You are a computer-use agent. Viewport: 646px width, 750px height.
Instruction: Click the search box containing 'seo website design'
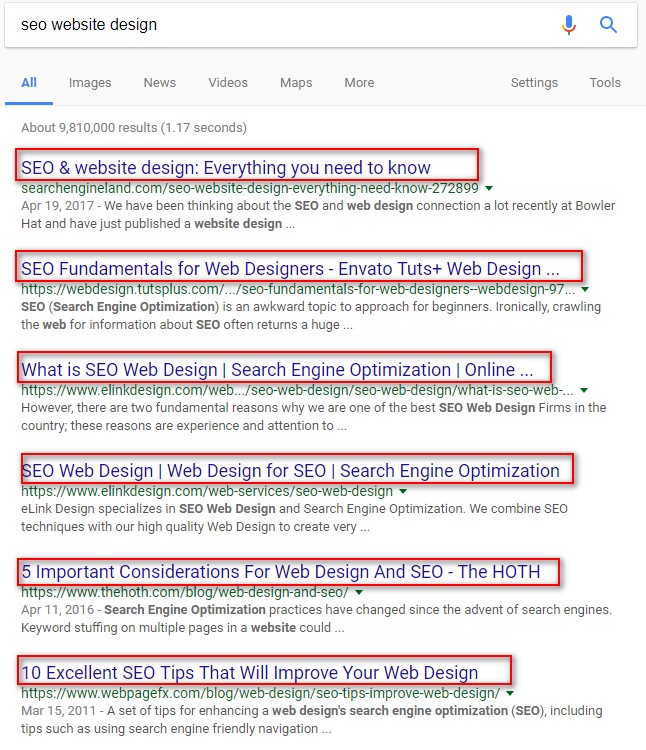321,25
